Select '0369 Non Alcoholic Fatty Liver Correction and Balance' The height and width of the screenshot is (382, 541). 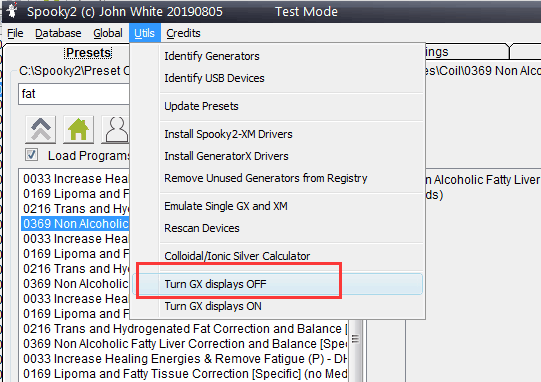[184, 344]
